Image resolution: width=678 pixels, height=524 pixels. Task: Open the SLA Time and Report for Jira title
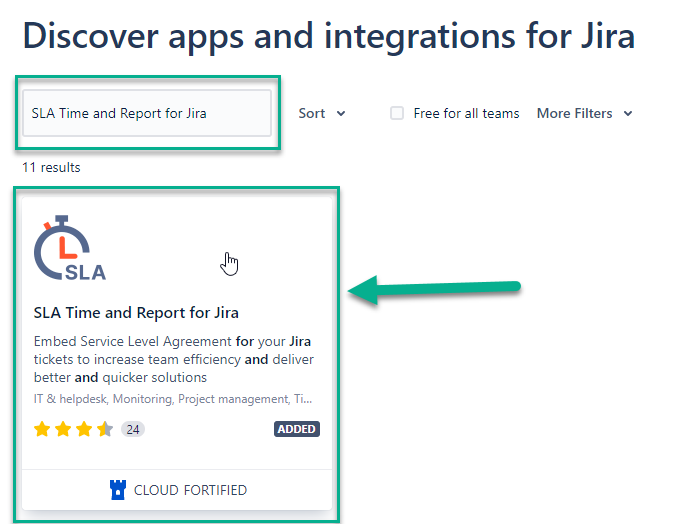click(x=136, y=313)
